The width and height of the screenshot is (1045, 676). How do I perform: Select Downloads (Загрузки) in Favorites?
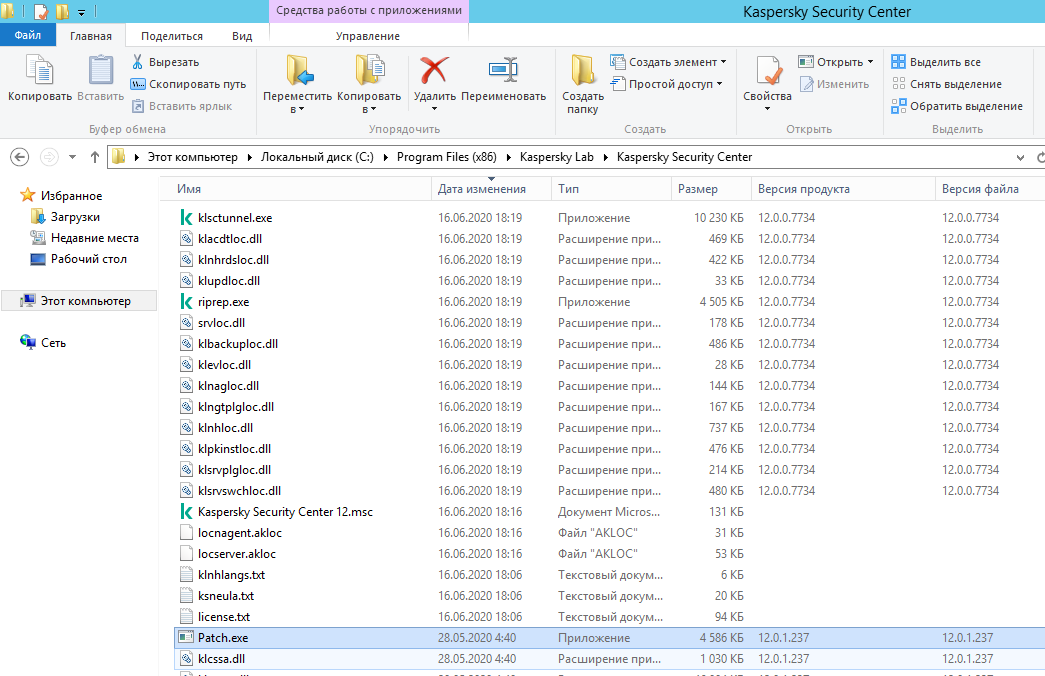click(x=75, y=217)
